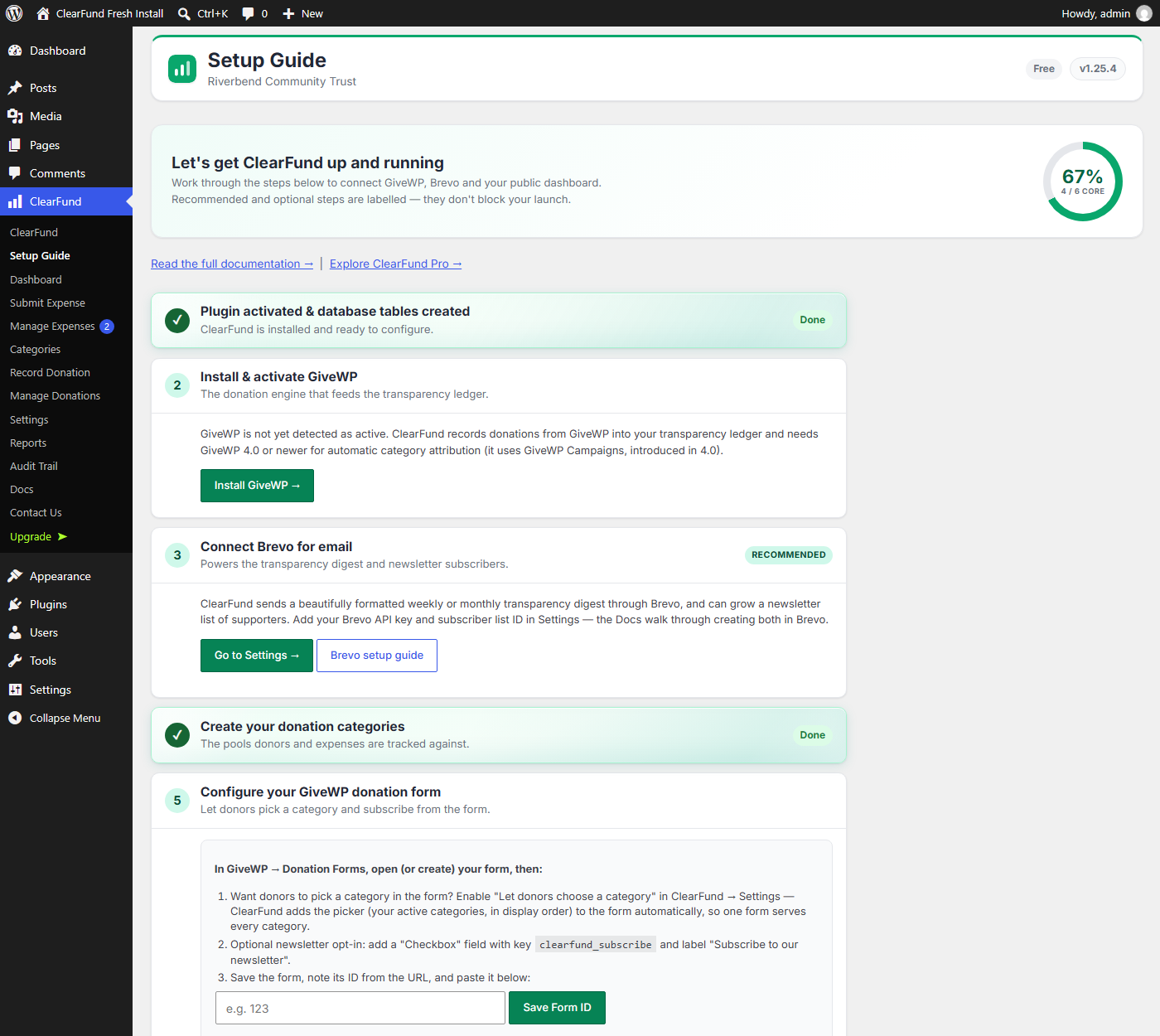The width and height of the screenshot is (1160, 1036).
Task: Click the green checkmark for Plugin activated step
Action: pos(177,320)
